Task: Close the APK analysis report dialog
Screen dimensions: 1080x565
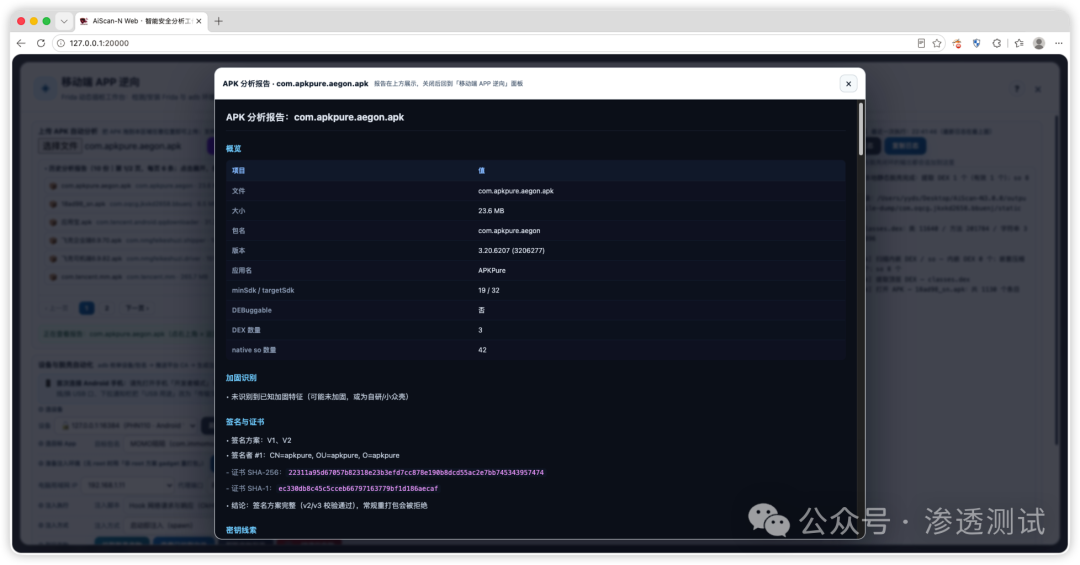Action: [848, 83]
